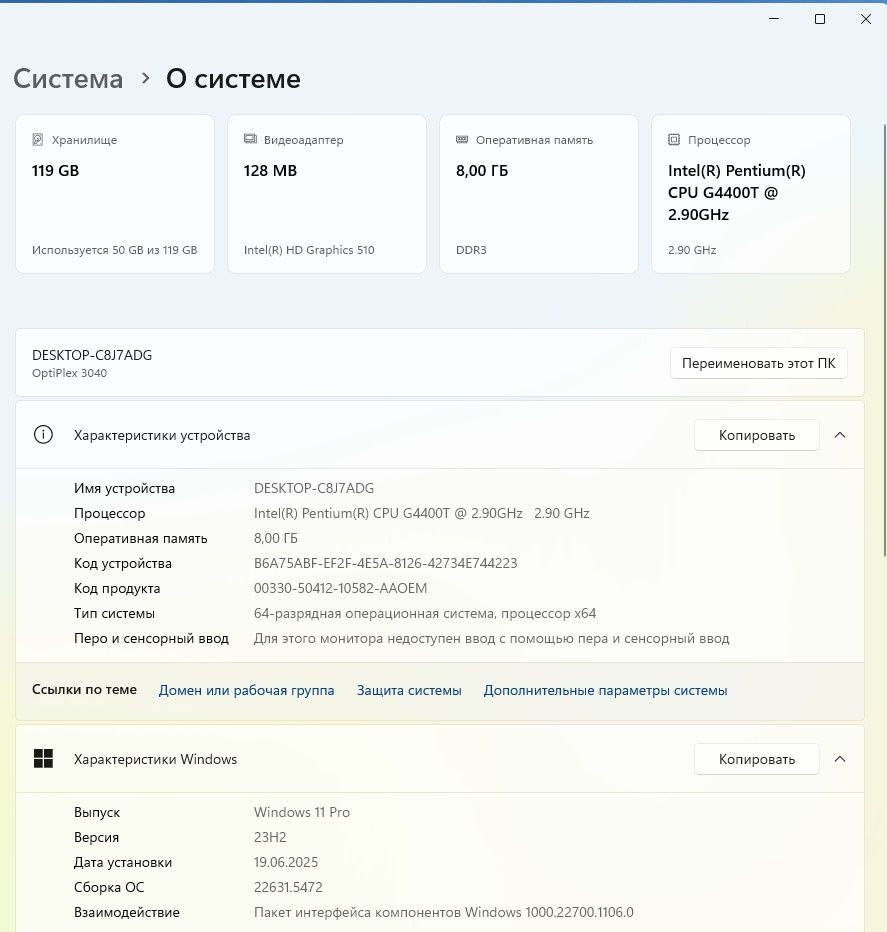Select the device ID B6A75ABF-EF2F-4E5A-8126-42734E744223
The image size is (887, 932).
[385, 563]
